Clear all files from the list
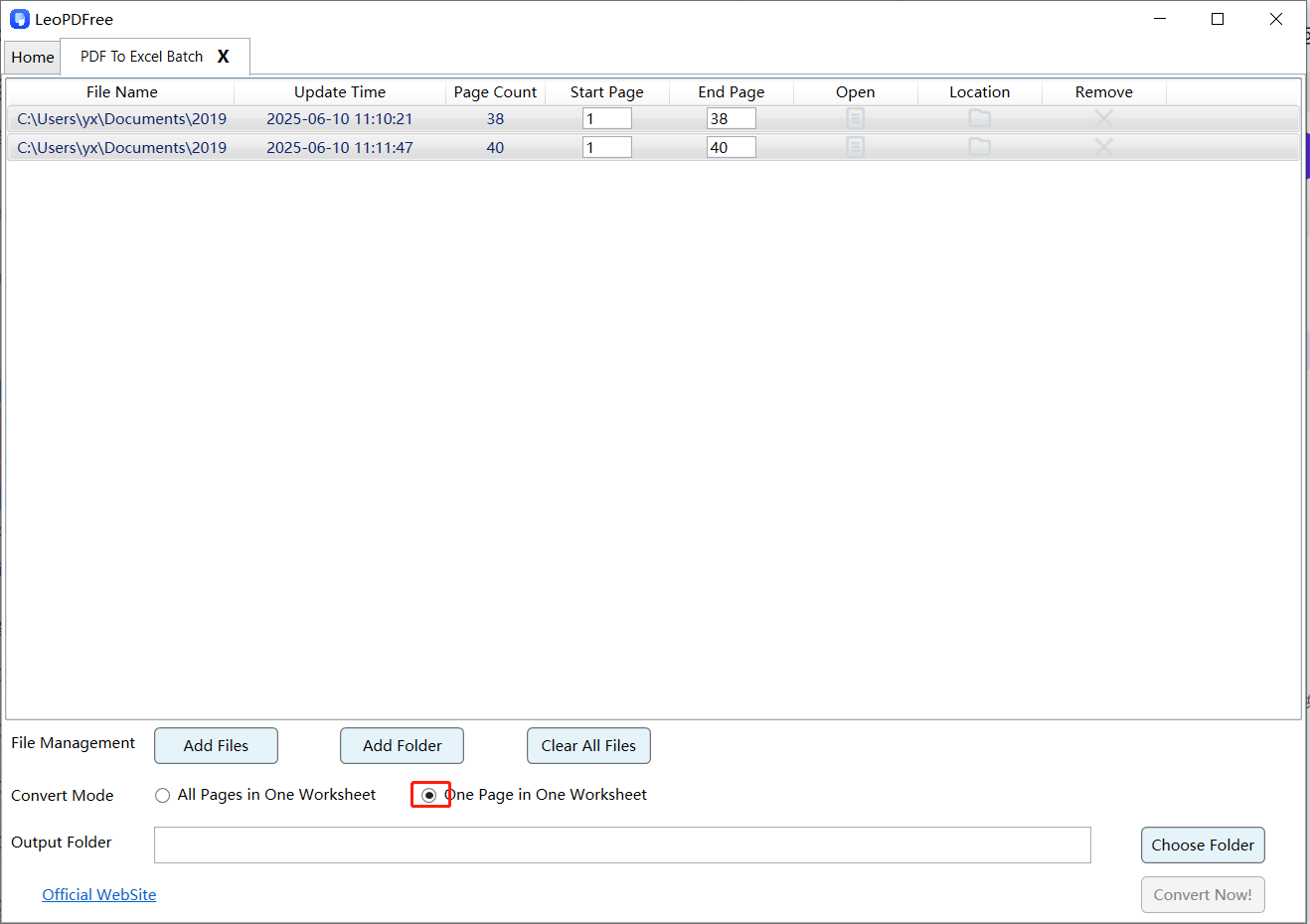The image size is (1310, 924). point(588,745)
